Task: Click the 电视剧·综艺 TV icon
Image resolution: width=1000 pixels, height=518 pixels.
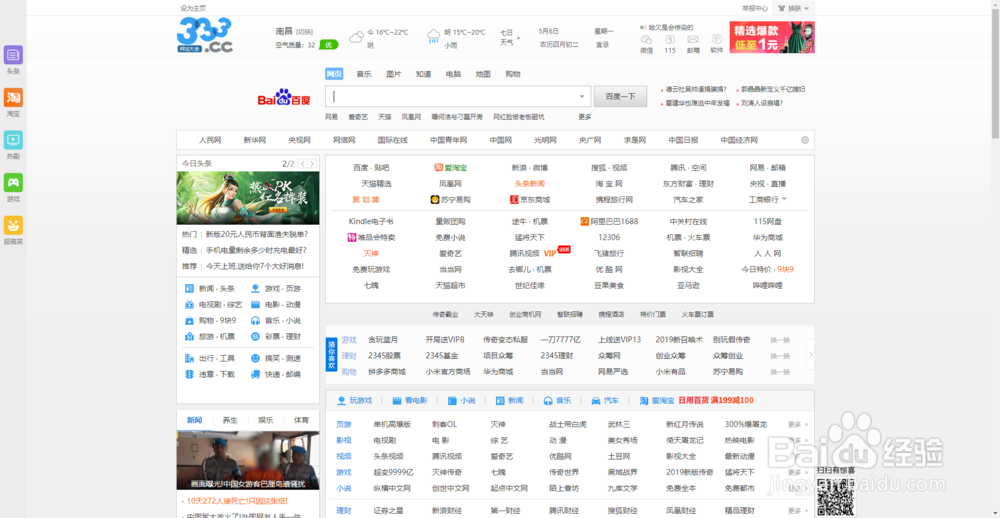Action: (x=189, y=304)
